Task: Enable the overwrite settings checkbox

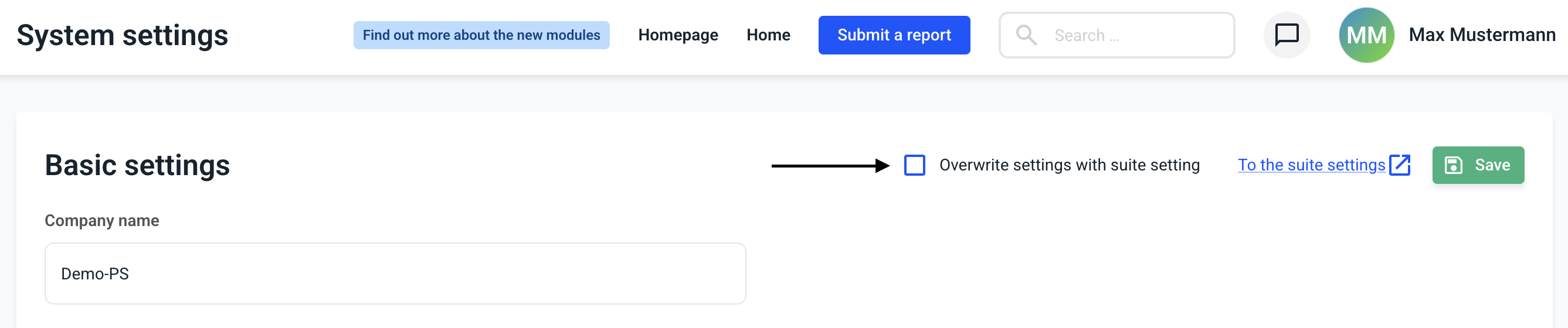Action: click(914, 165)
